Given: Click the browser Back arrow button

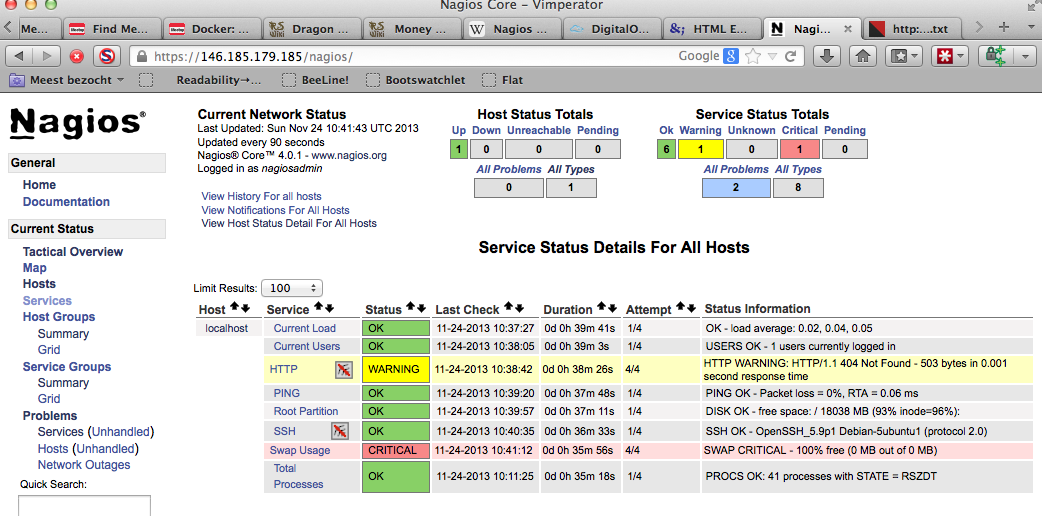Looking at the screenshot, I should pos(19,56).
